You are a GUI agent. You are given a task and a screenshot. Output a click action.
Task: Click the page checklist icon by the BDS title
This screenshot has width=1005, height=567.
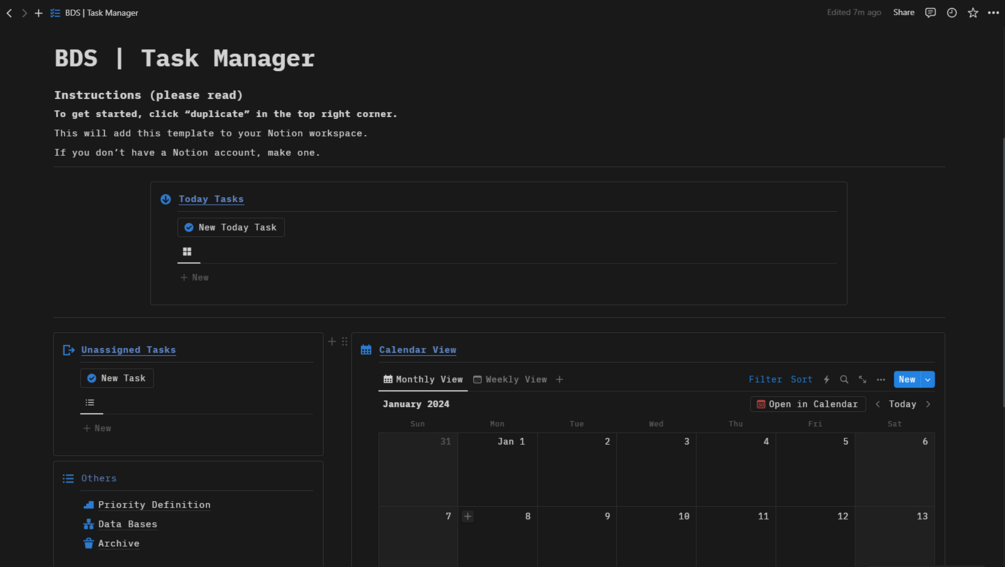click(x=55, y=13)
